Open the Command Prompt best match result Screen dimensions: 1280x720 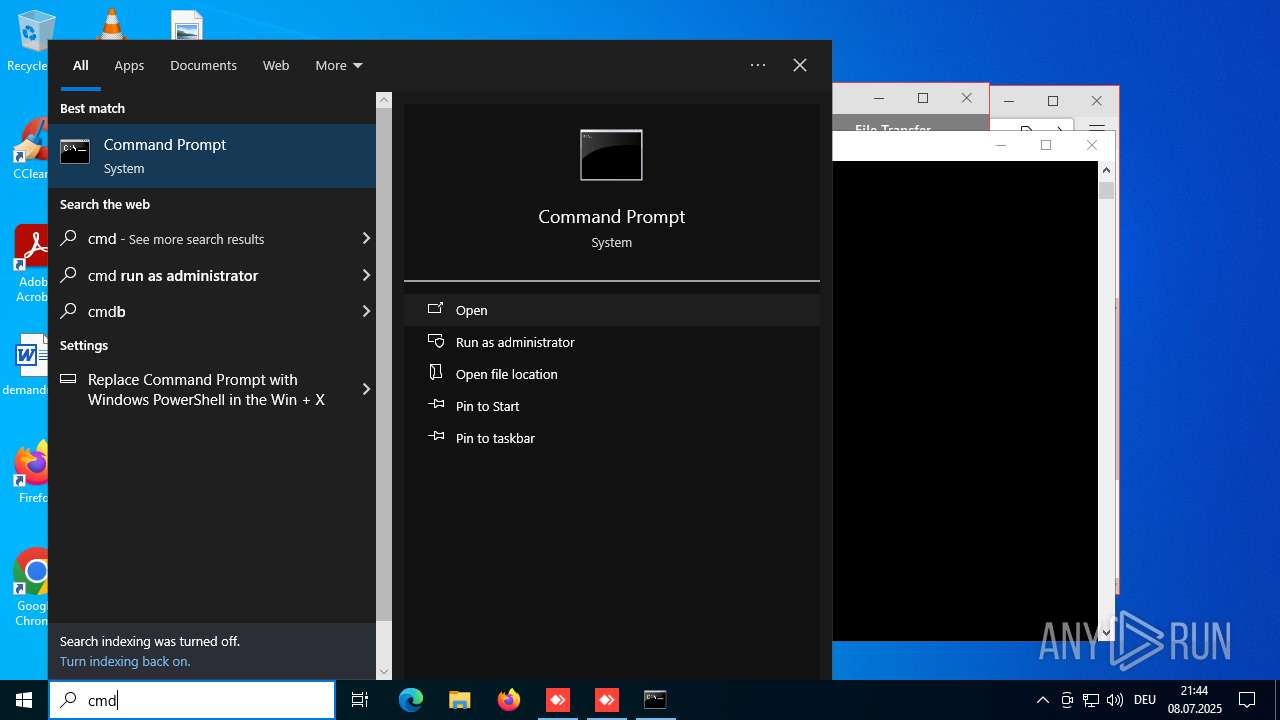(212, 156)
